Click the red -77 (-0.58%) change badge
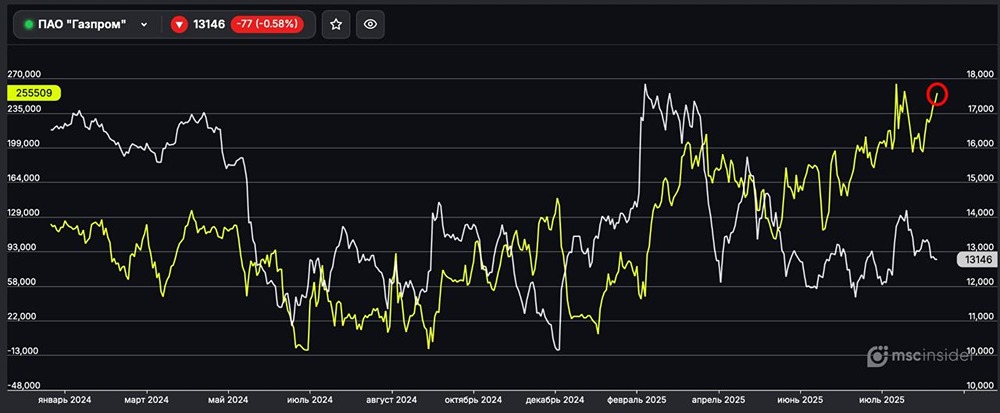1000x413 pixels. (x=270, y=24)
